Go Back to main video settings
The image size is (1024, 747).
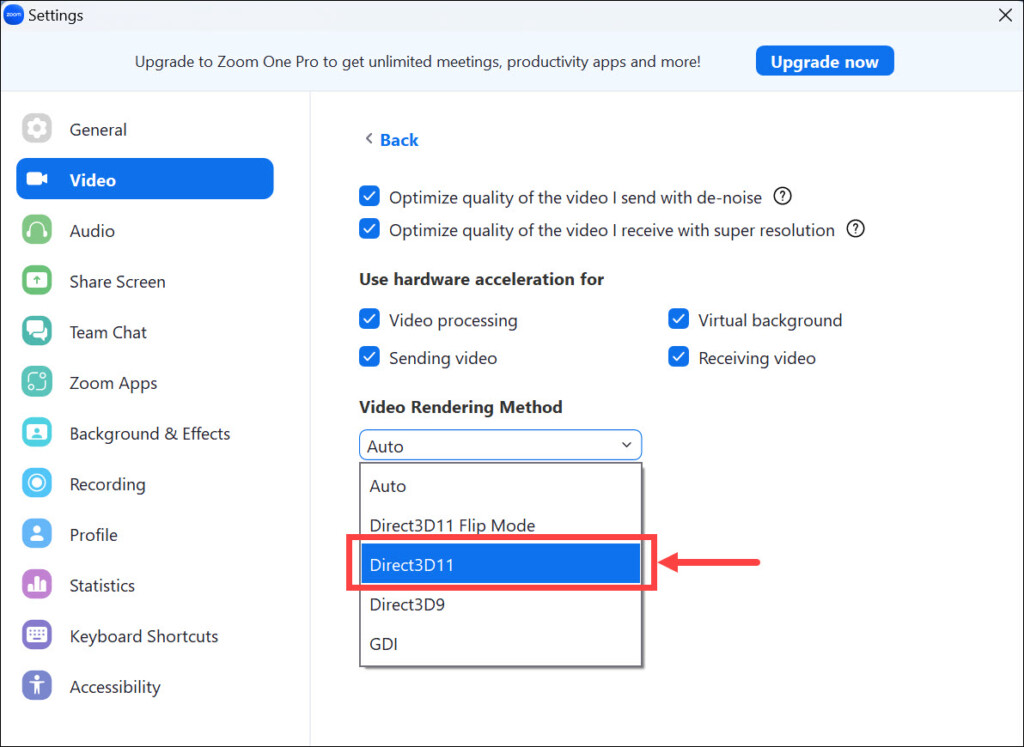point(391,140)
